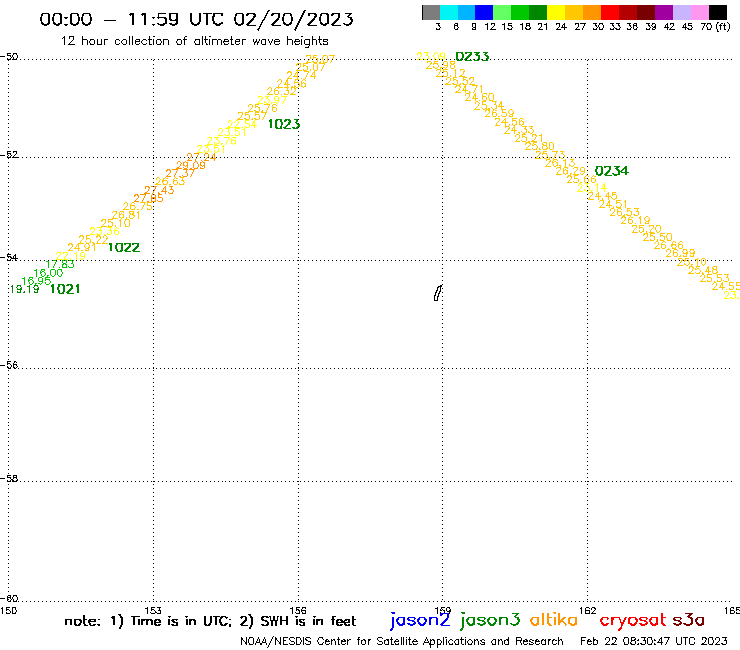Screen dimensions: 740x650
Task: Click the "Feb 22 08:30:47 UTC 2023" timestamp
Action: tap(654, 641)
